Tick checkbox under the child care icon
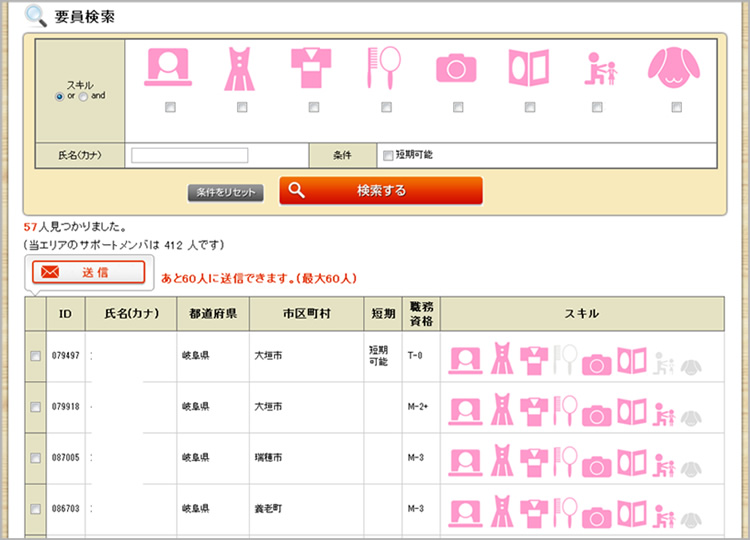 coord(597,107)
